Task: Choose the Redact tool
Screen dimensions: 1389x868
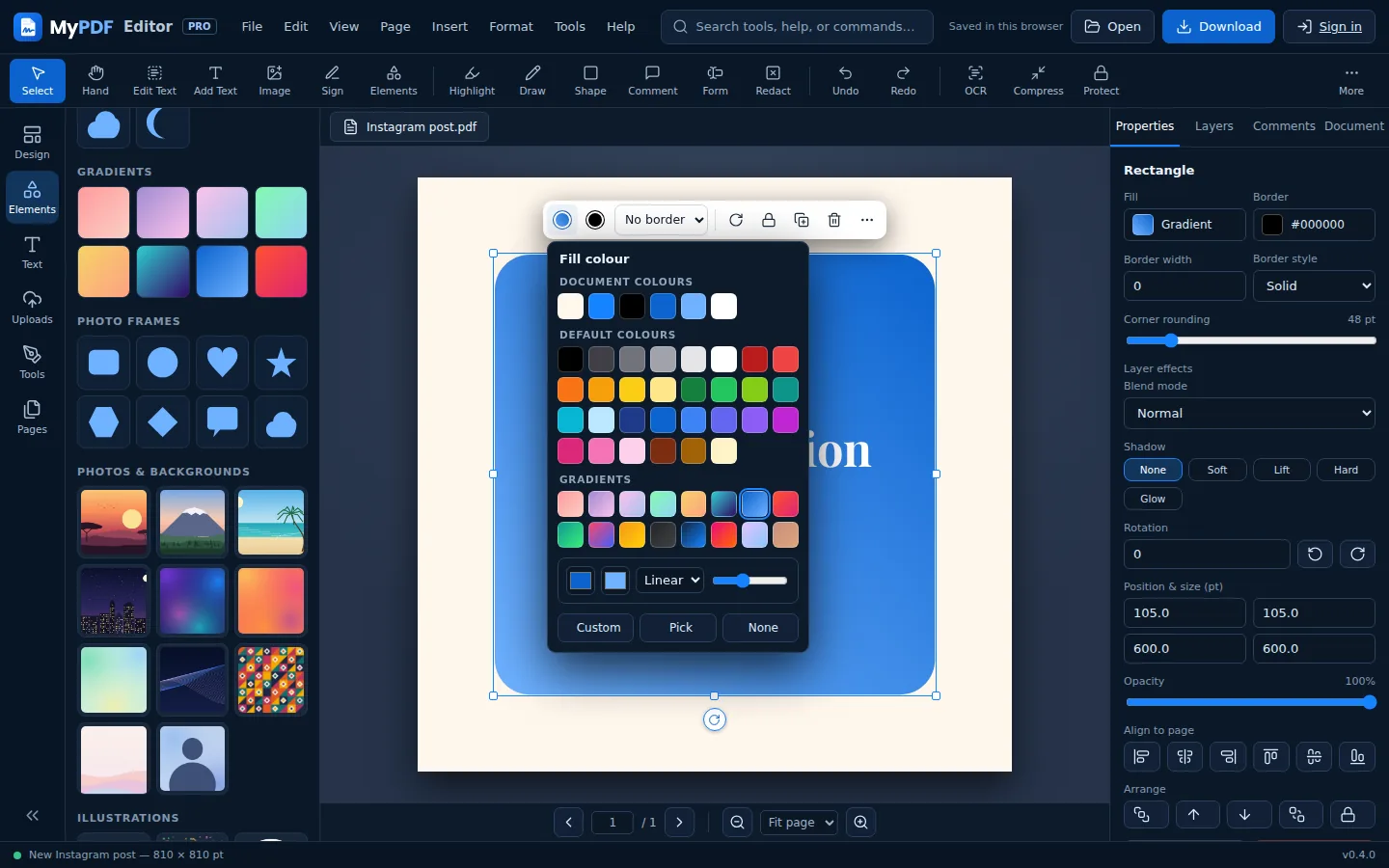Action: pos(773,80)
